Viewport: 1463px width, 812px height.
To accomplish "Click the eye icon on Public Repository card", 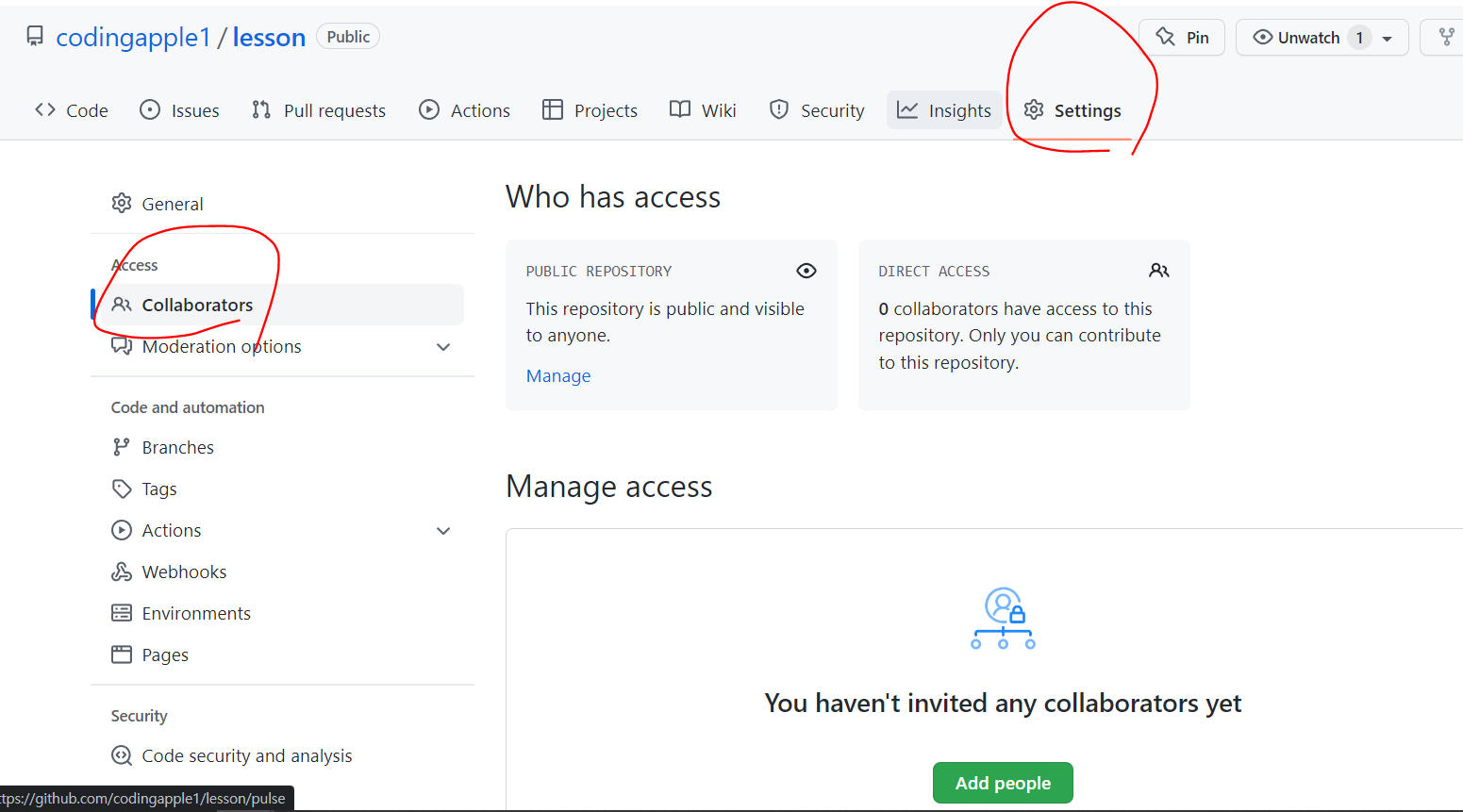I will (806, 271).
